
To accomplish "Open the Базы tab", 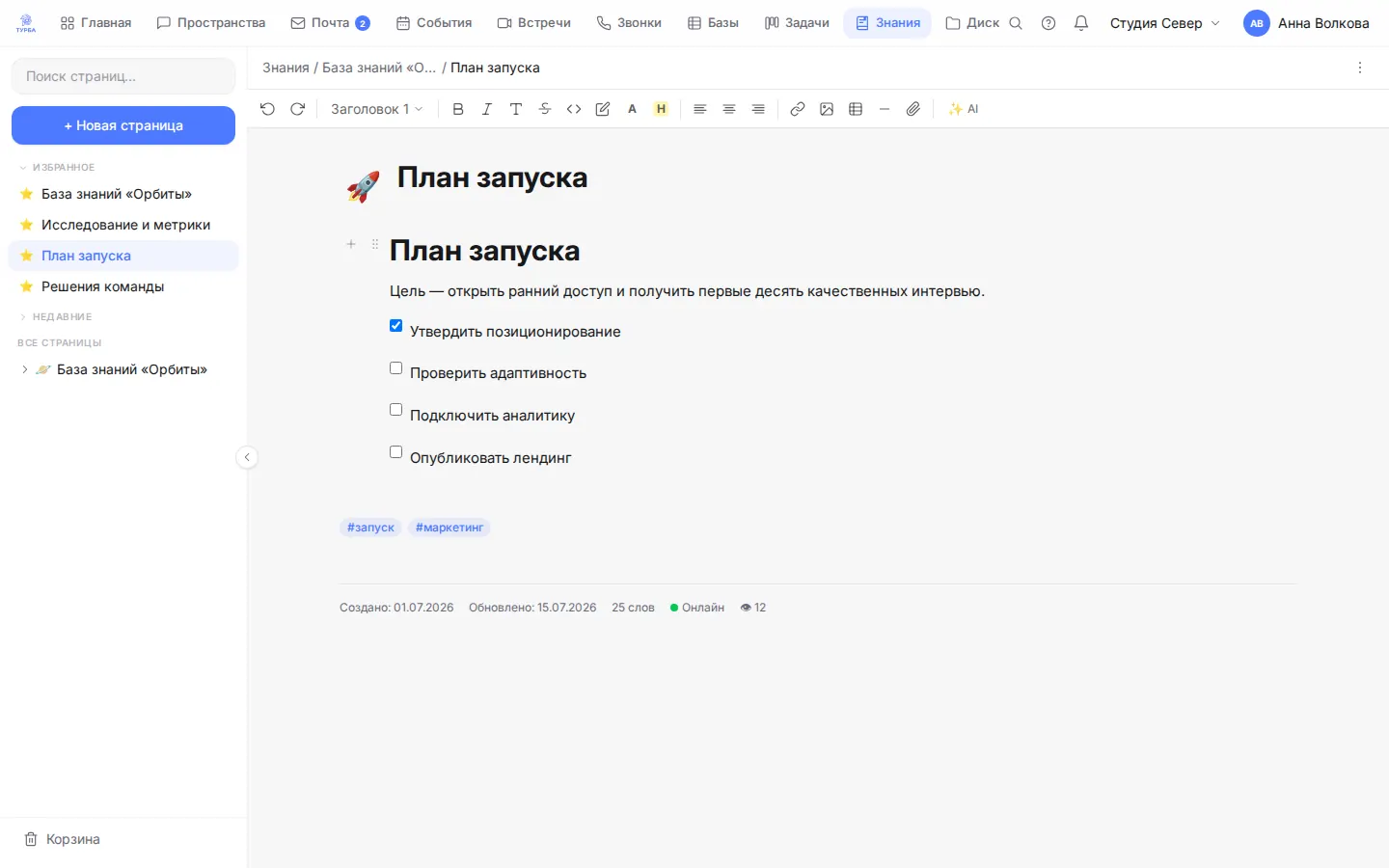I will (x=714, y=23).
